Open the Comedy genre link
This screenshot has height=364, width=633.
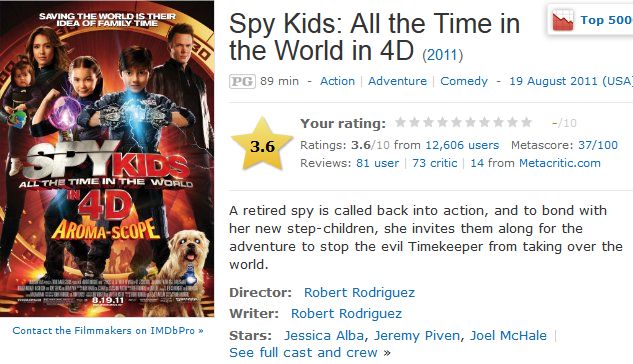[464, 81]
